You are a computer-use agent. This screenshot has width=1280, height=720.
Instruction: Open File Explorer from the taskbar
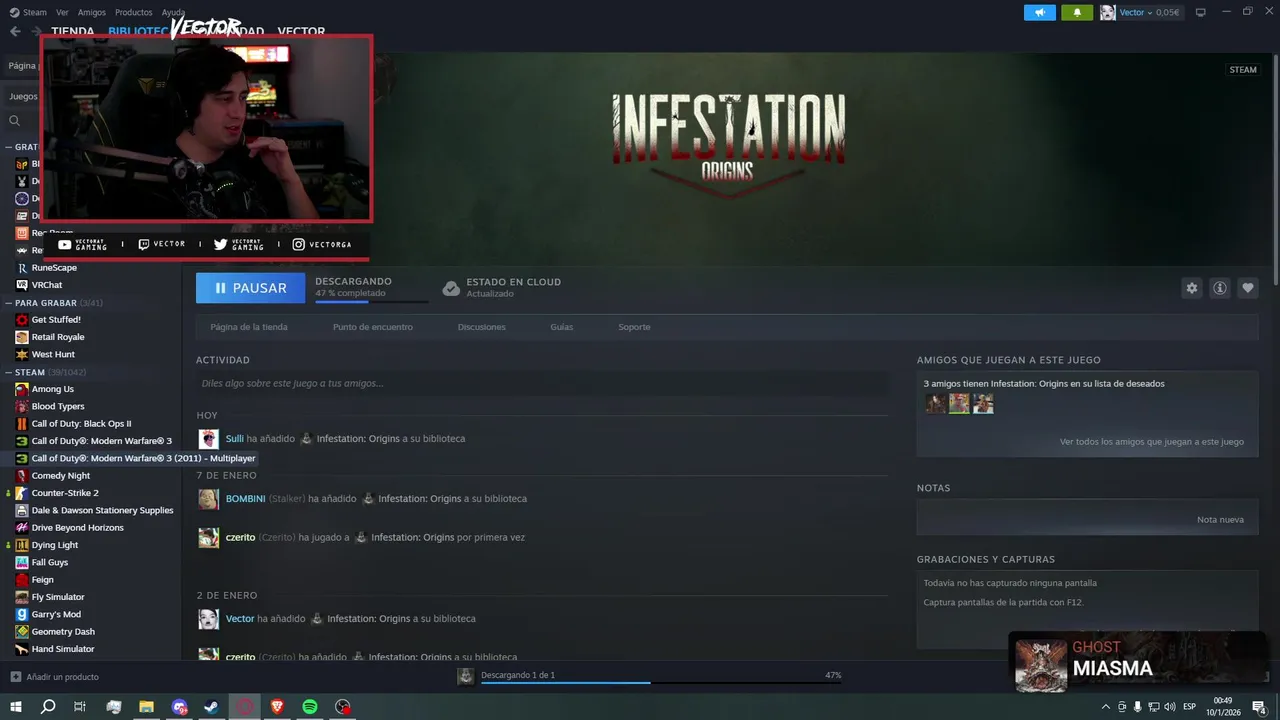pyautogui.click(x=146, y=707)
